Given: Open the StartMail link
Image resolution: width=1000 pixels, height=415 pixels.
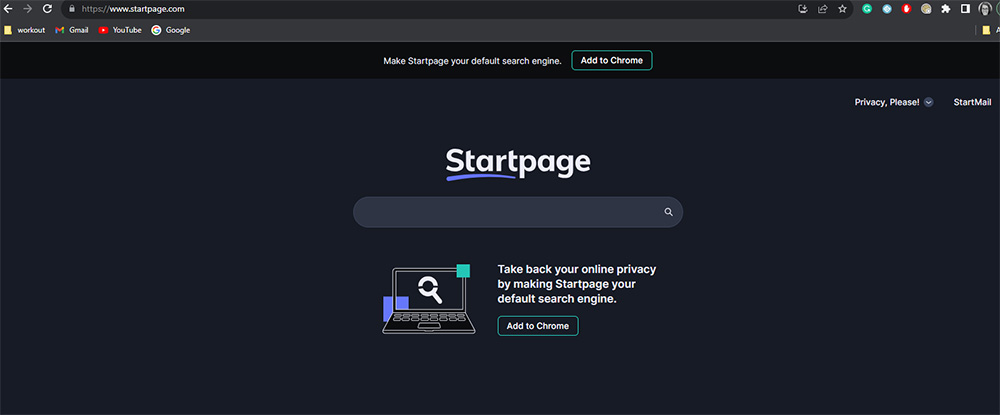Looking at the screenshot, I should (972, 102).
